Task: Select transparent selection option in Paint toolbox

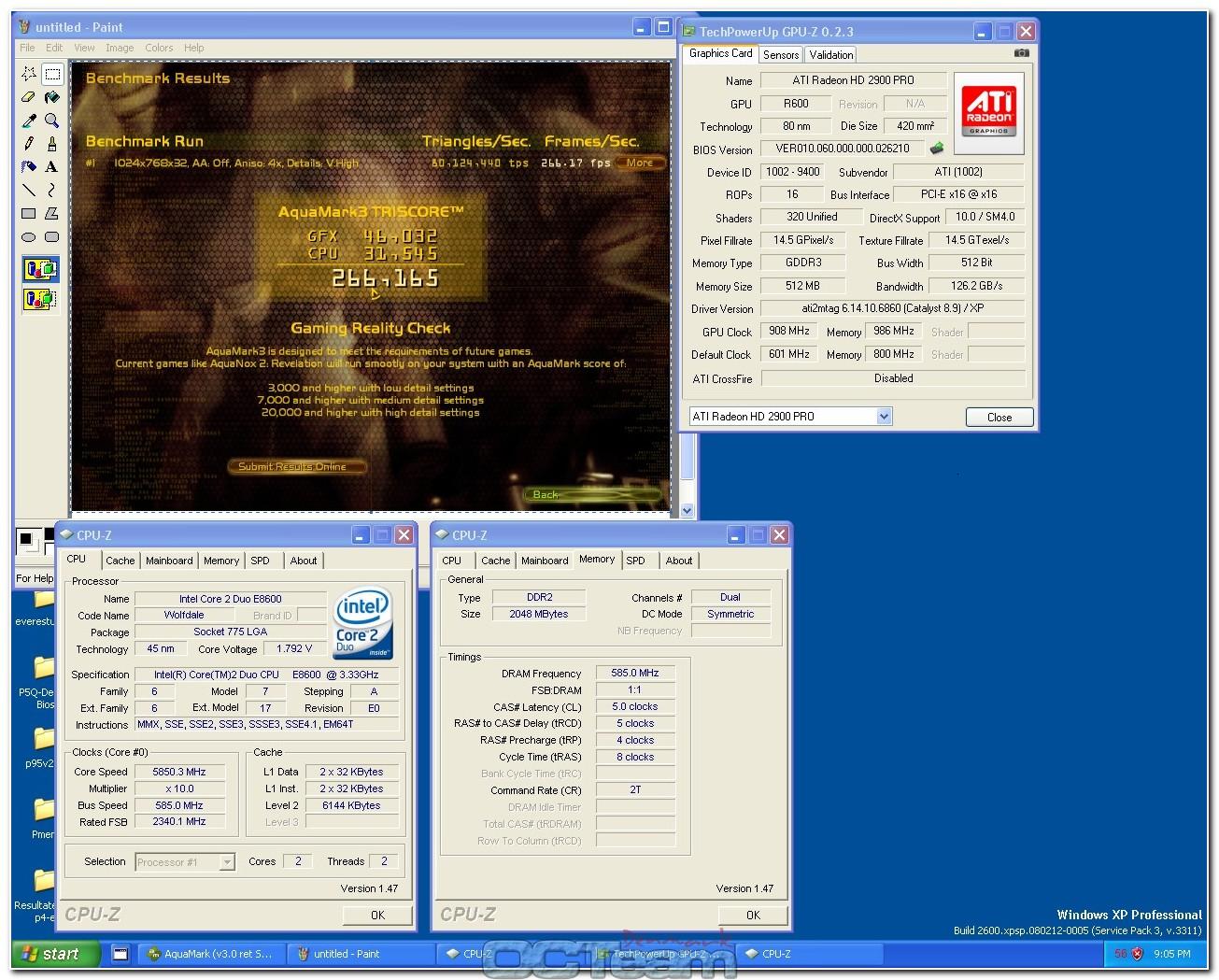Action: (40, 299)
